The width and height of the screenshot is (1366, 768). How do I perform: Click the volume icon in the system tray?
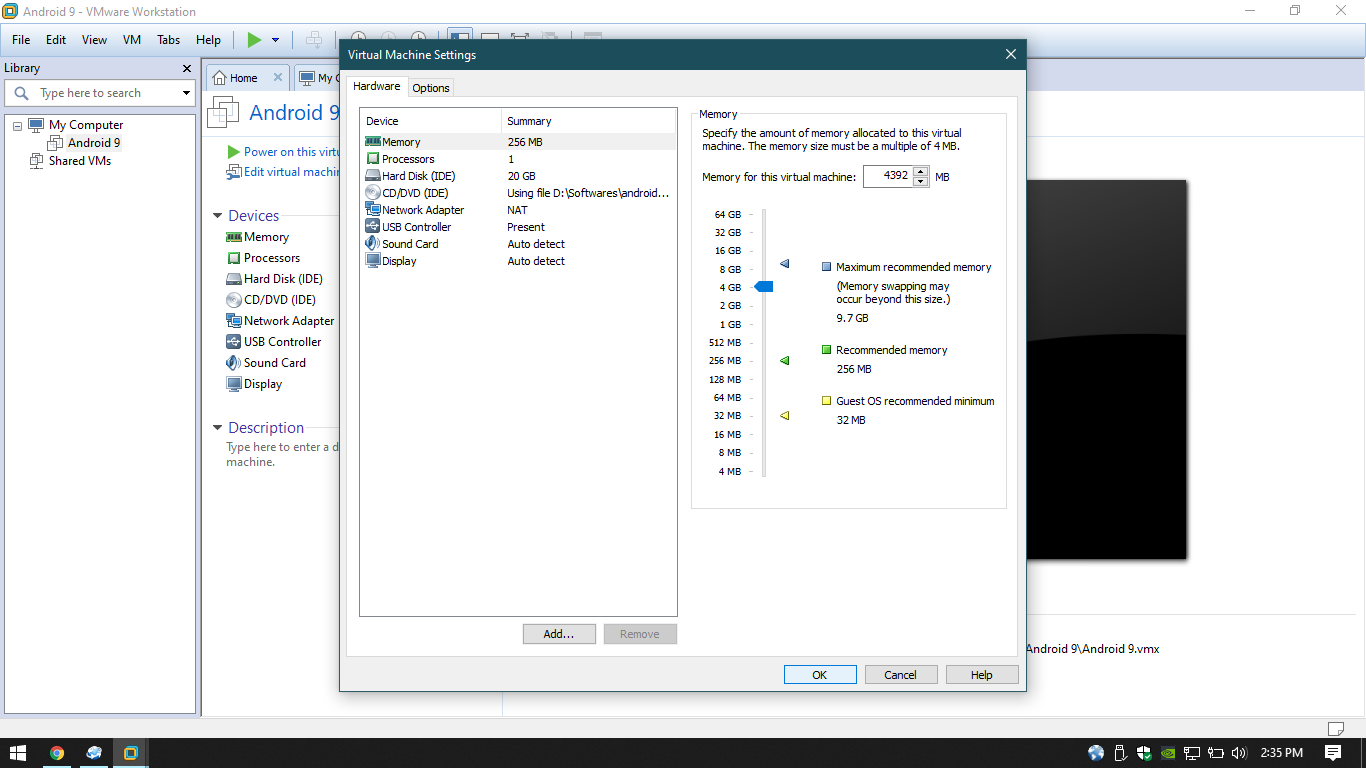[x=1238, y=752]
